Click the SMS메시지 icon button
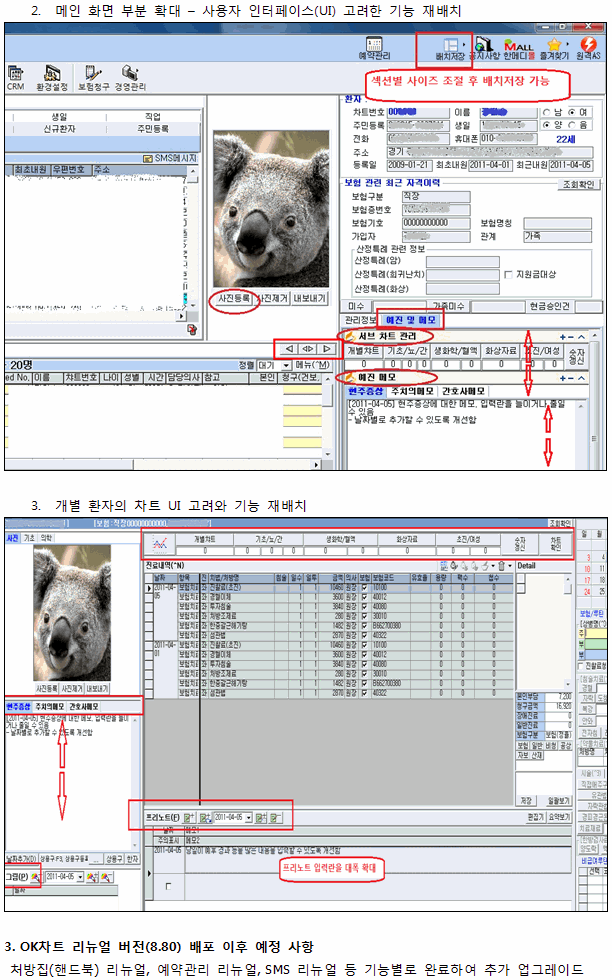The width and height of the screenshot is (612, 980). click(169, 159)
